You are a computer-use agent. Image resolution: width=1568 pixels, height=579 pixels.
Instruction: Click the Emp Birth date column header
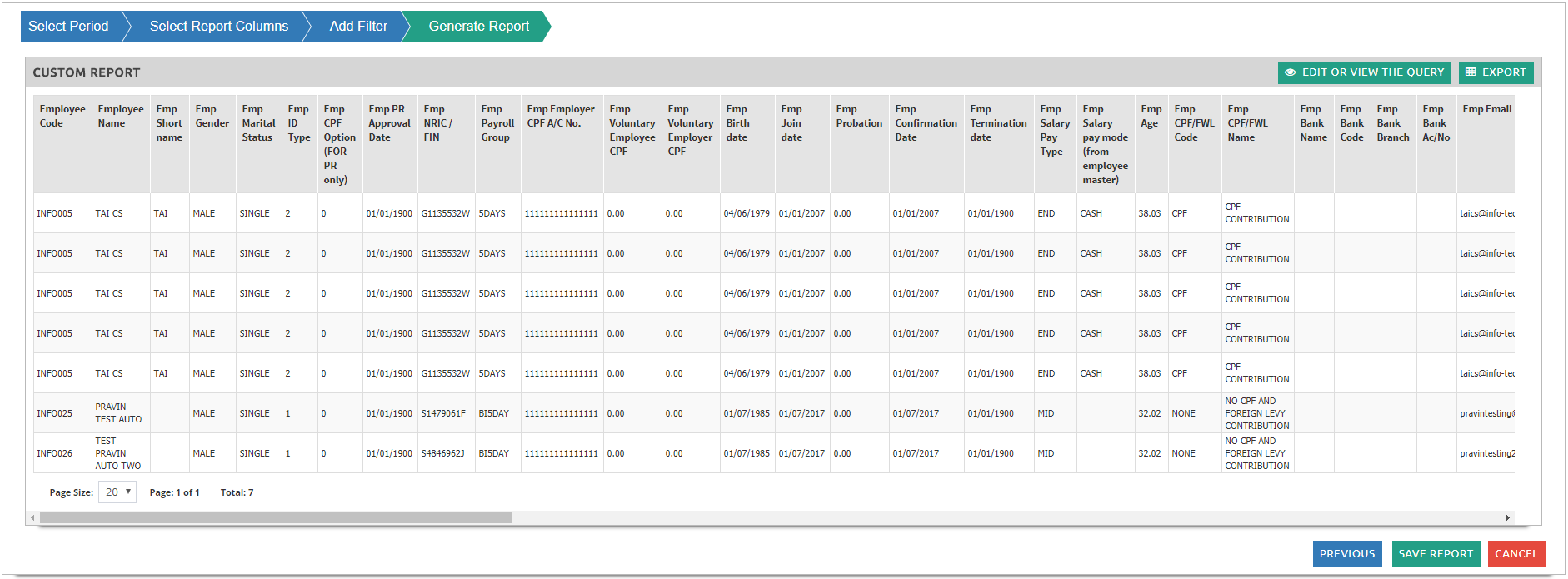pos(737,123)
